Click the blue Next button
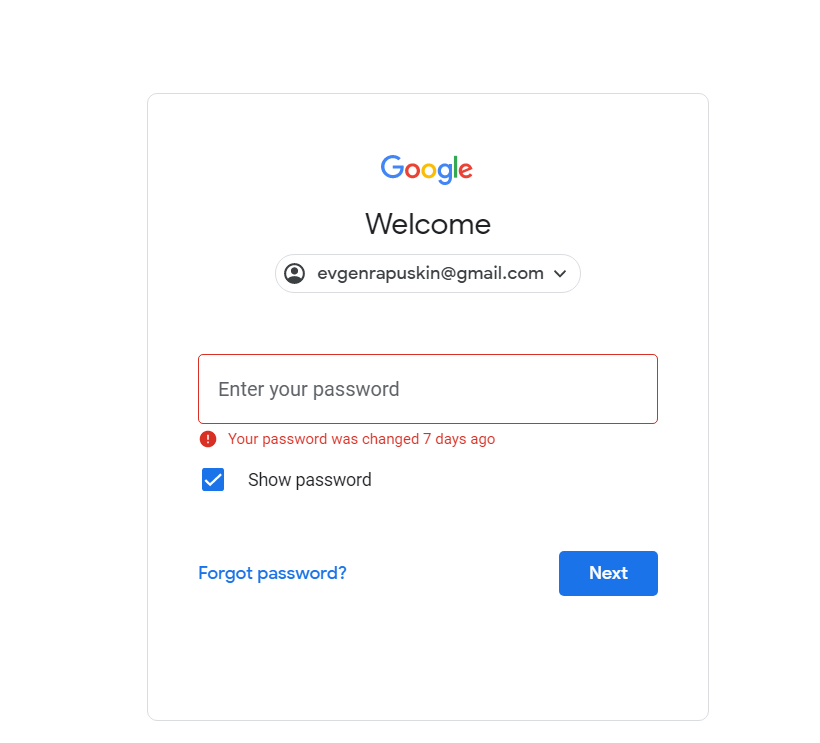Screen dimensions: 820x743 point(608,573)
